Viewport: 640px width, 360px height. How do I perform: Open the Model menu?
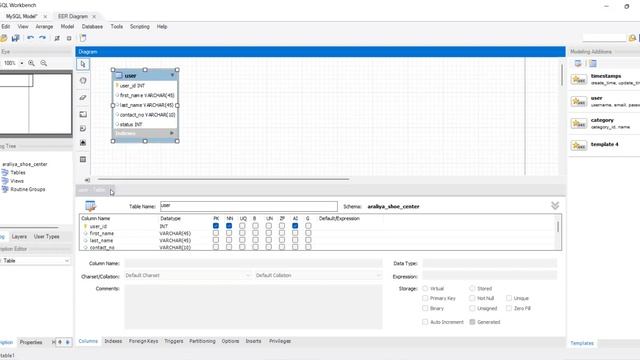click(x=67, y=27)
